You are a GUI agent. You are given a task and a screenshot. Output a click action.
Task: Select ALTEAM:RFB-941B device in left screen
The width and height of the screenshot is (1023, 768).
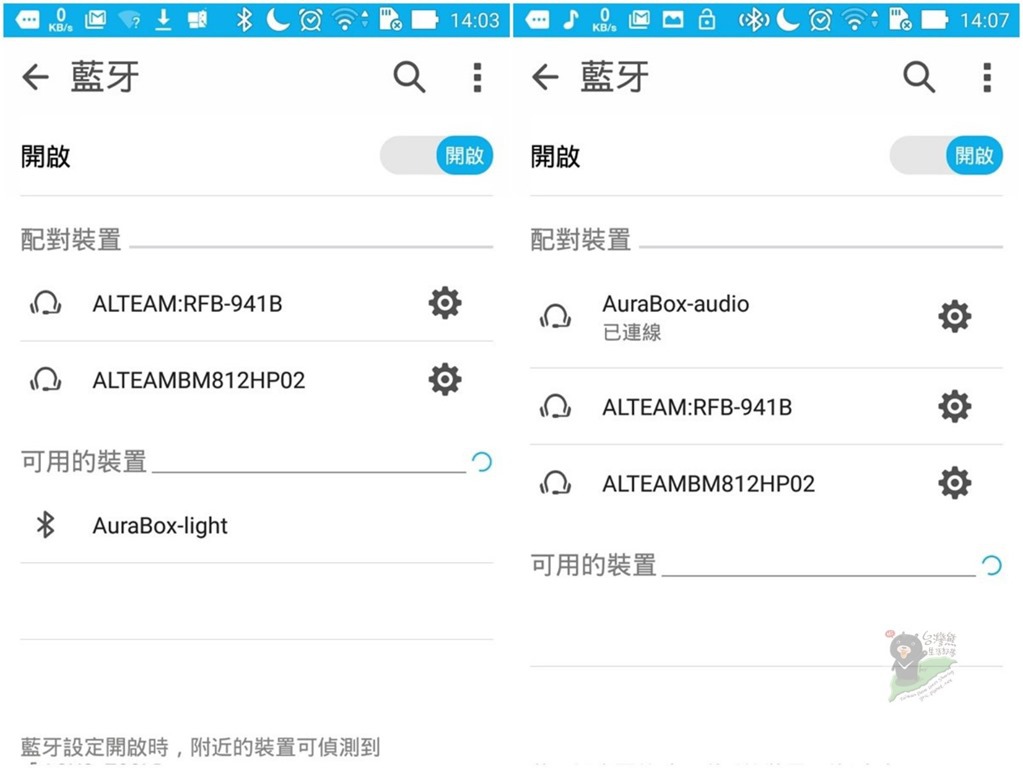[256, 303]
